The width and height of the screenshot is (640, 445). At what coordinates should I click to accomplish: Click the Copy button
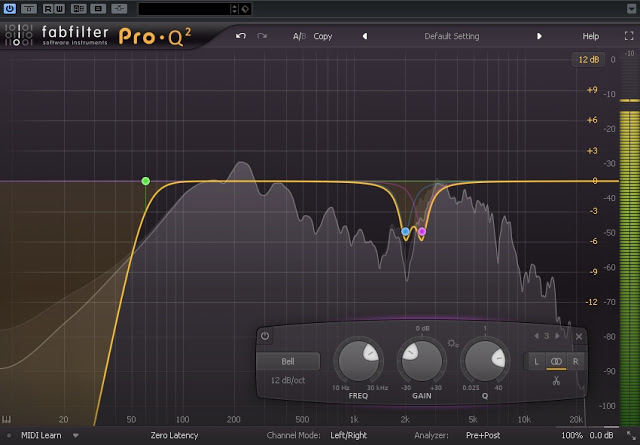(323, 36)
